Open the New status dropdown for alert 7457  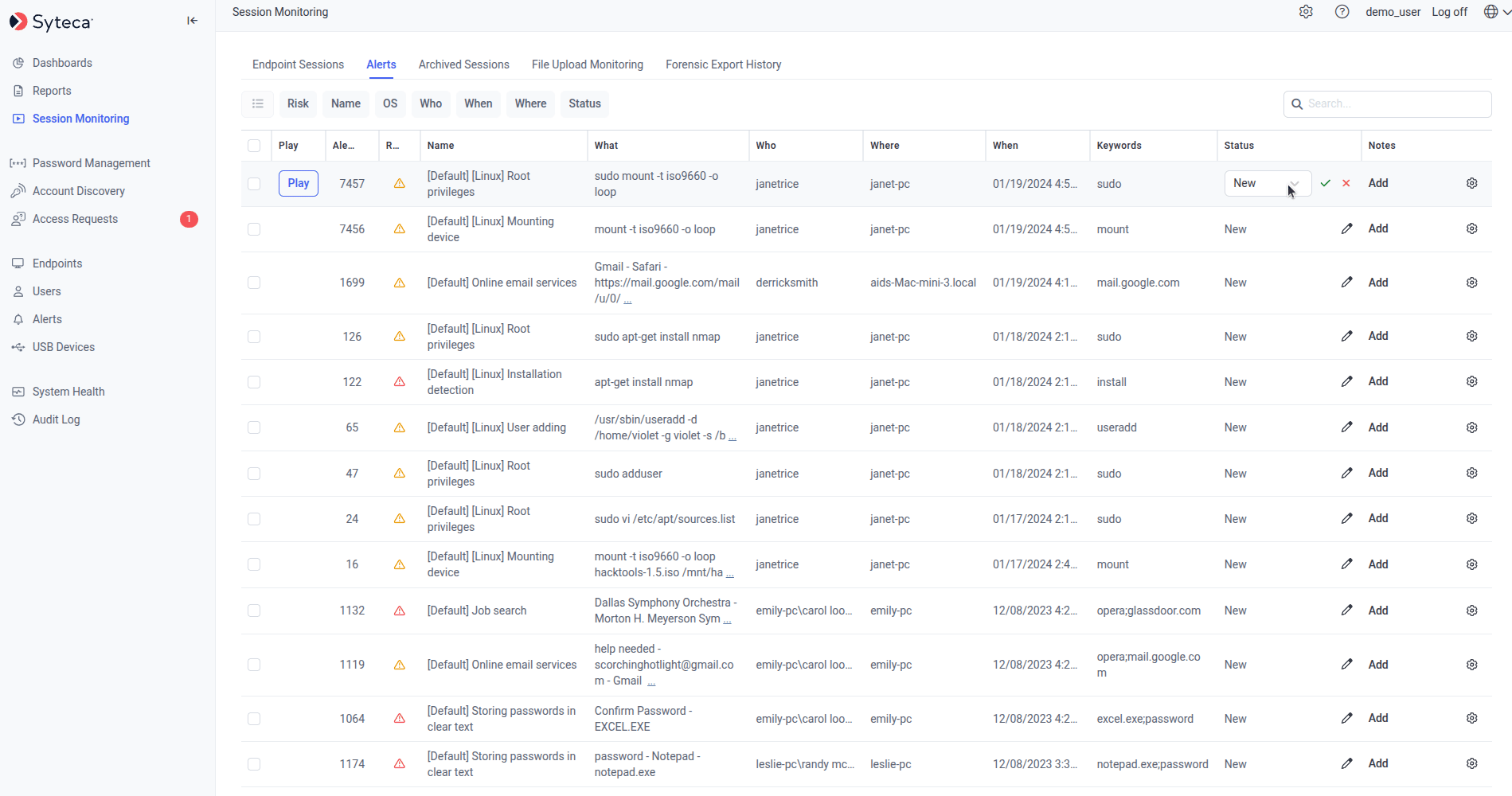(1268, 183)
